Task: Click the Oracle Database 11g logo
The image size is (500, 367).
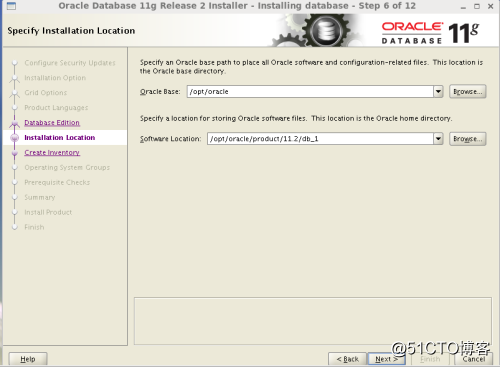Action: pos(430,33)
